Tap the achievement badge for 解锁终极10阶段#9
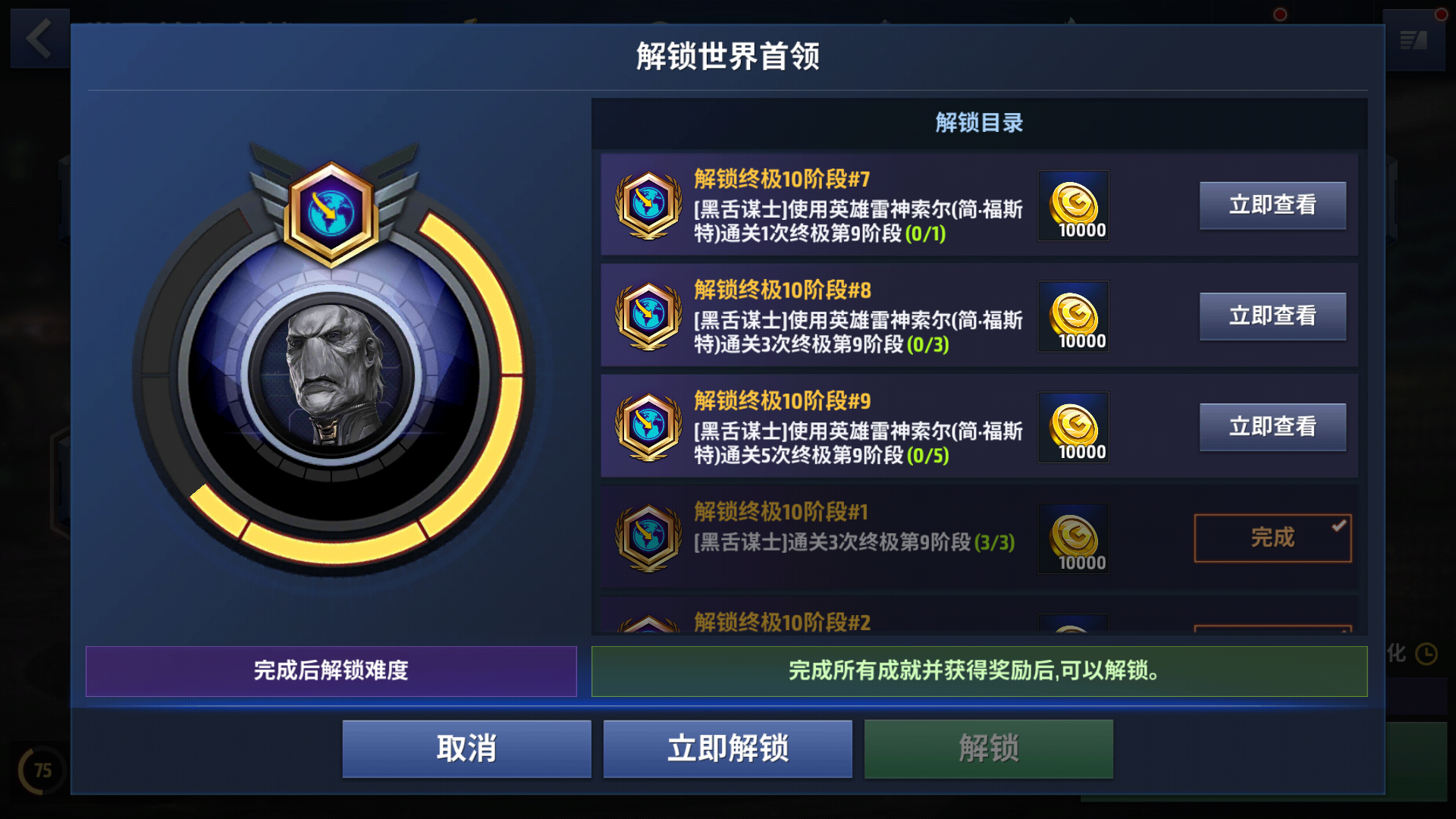 pos(648,427)
